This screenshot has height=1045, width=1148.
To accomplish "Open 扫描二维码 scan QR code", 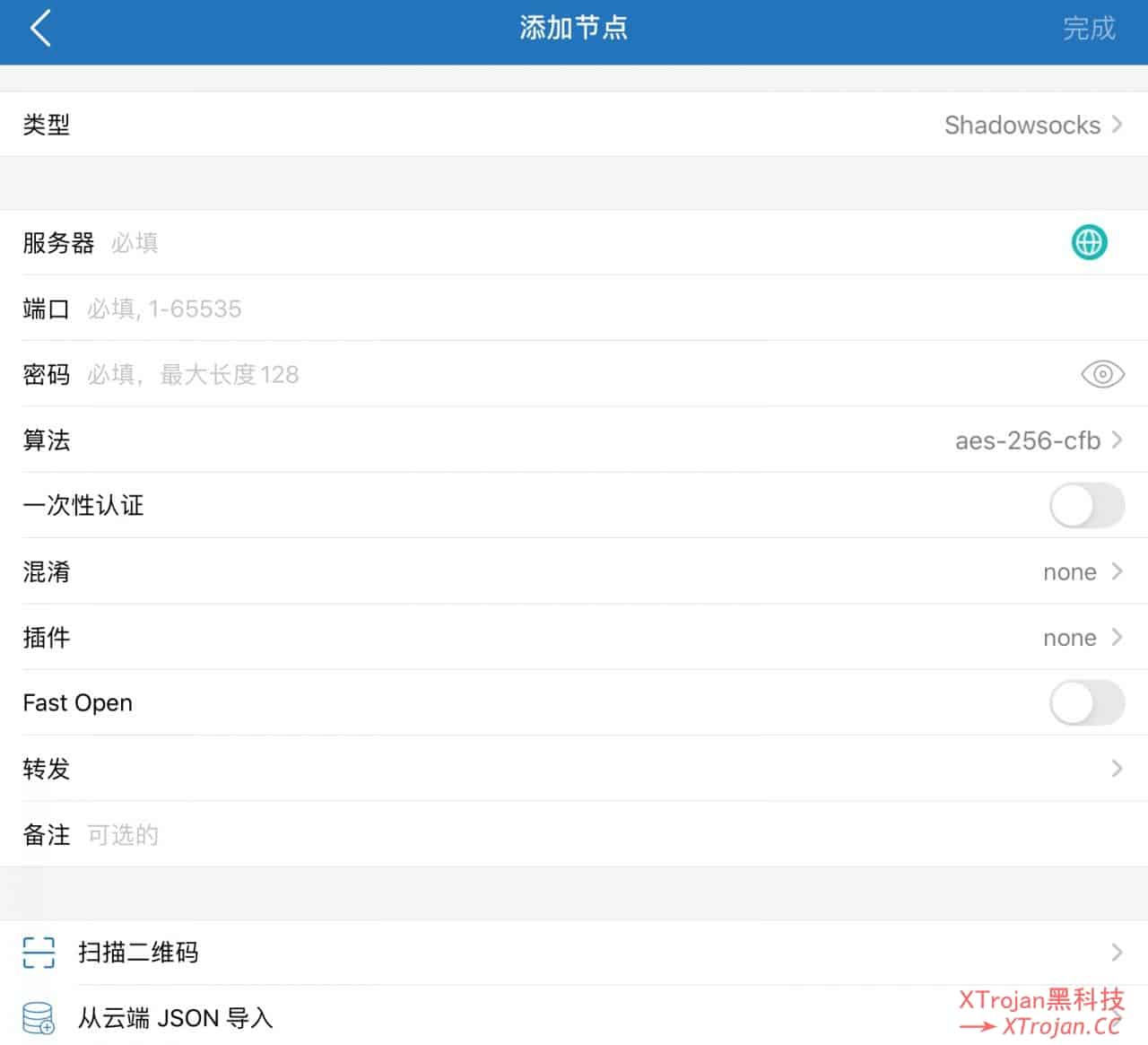I will click(138, 953).
